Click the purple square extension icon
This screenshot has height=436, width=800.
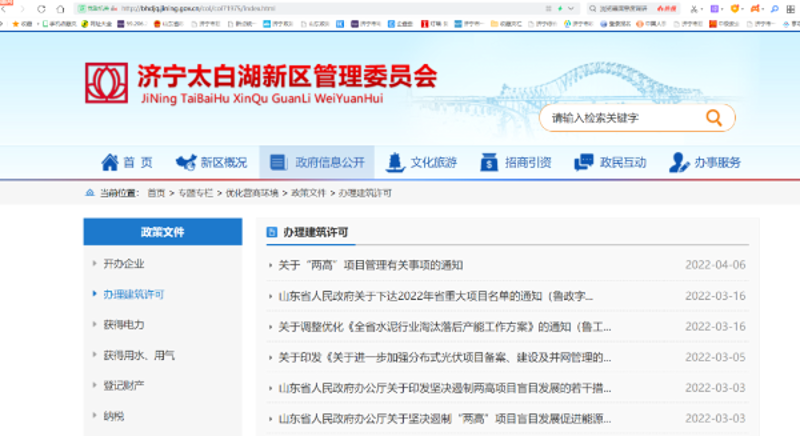tap(715, 9)
